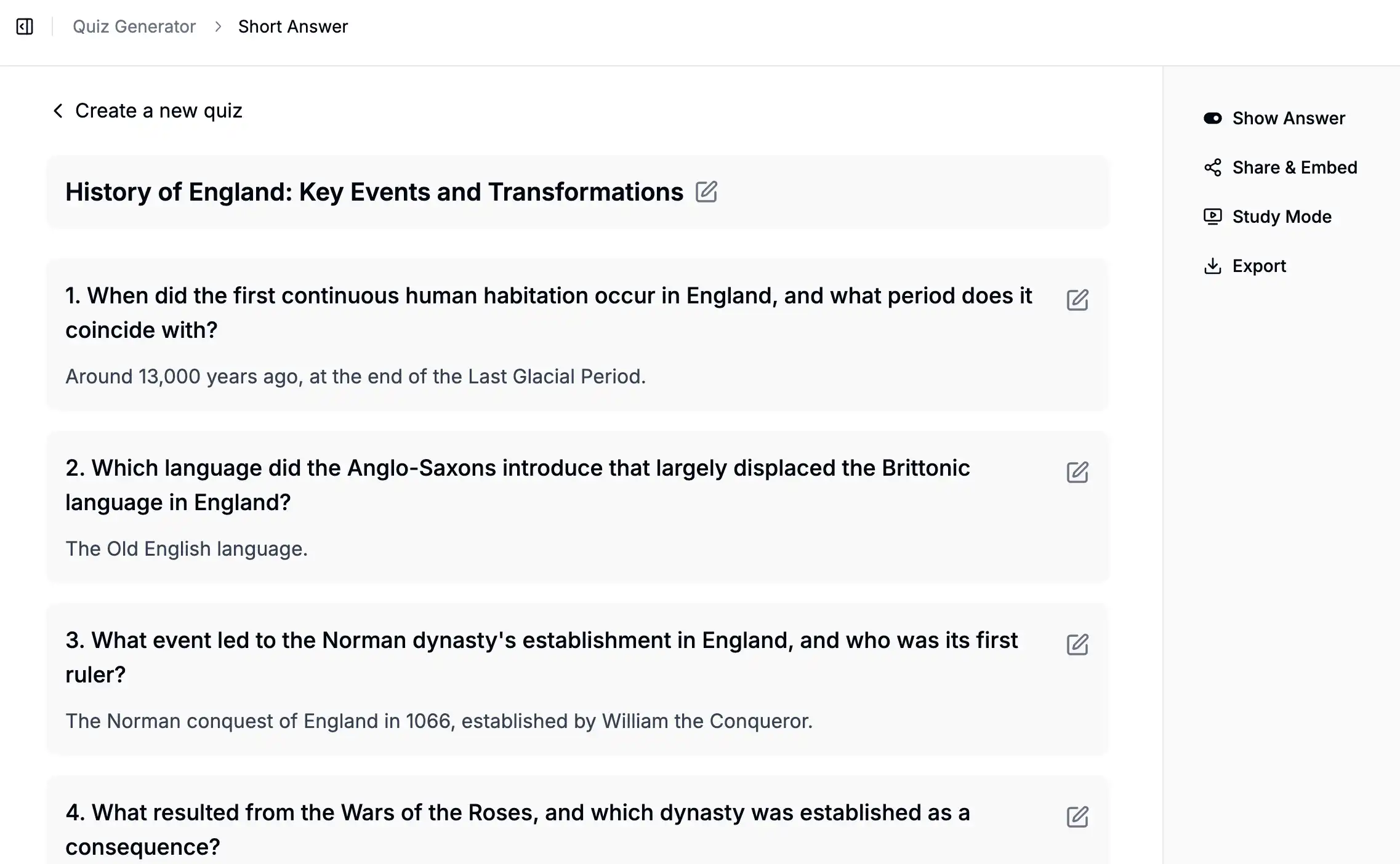Screen dimensions: 1400x864
Task: Edit the quiz title with the pencil icon
Action: click(707, 192)
